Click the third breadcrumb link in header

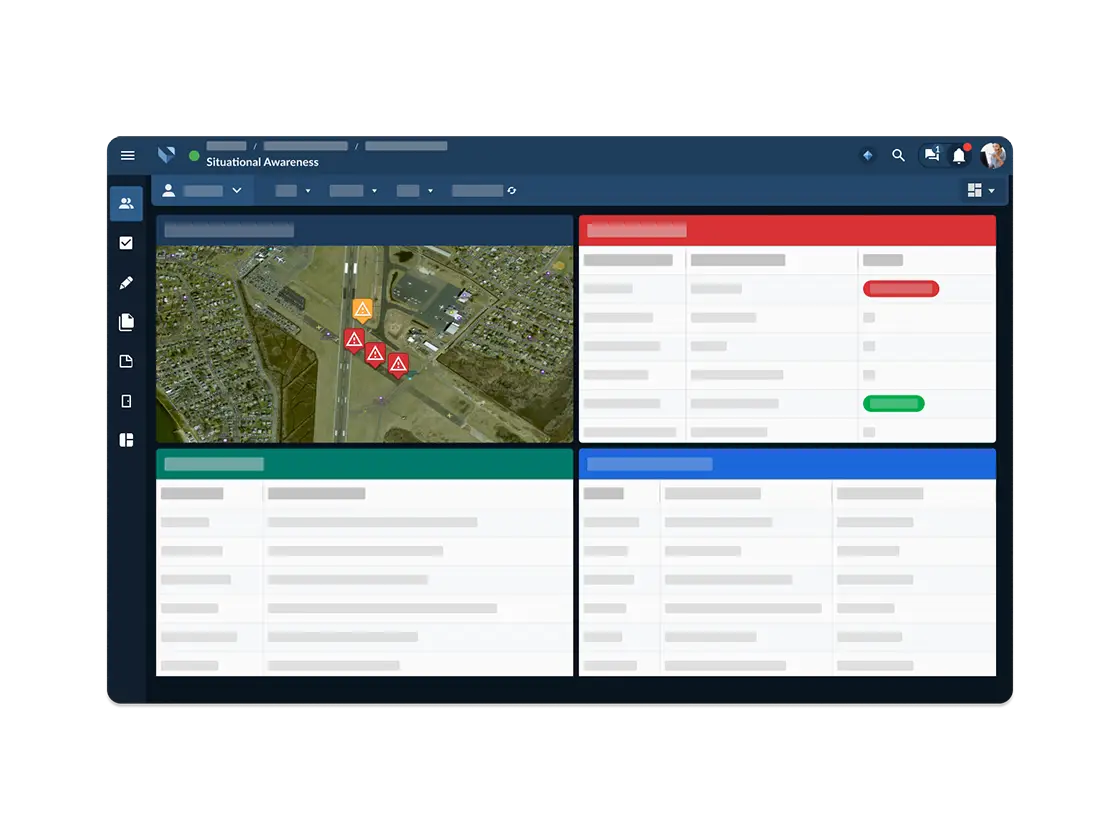click(406, 146)
